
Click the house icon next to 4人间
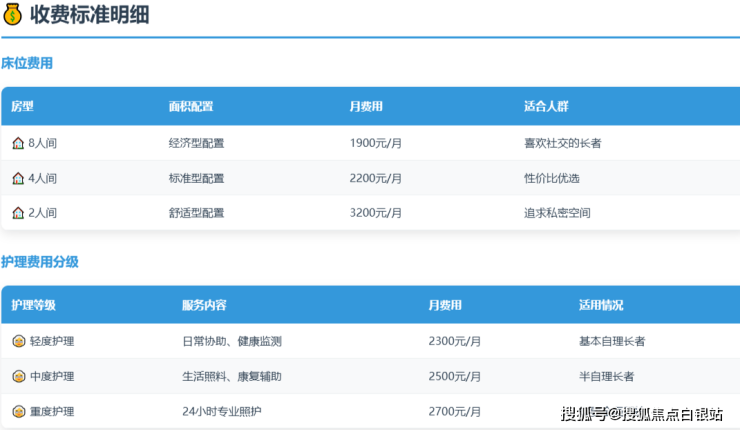click(18, 178)
